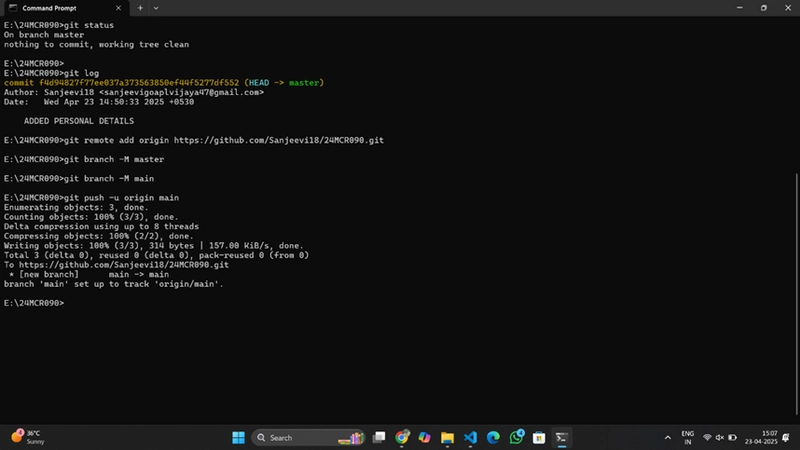Open Microsoft Edge from the taskbar

[x=493, y=438]
